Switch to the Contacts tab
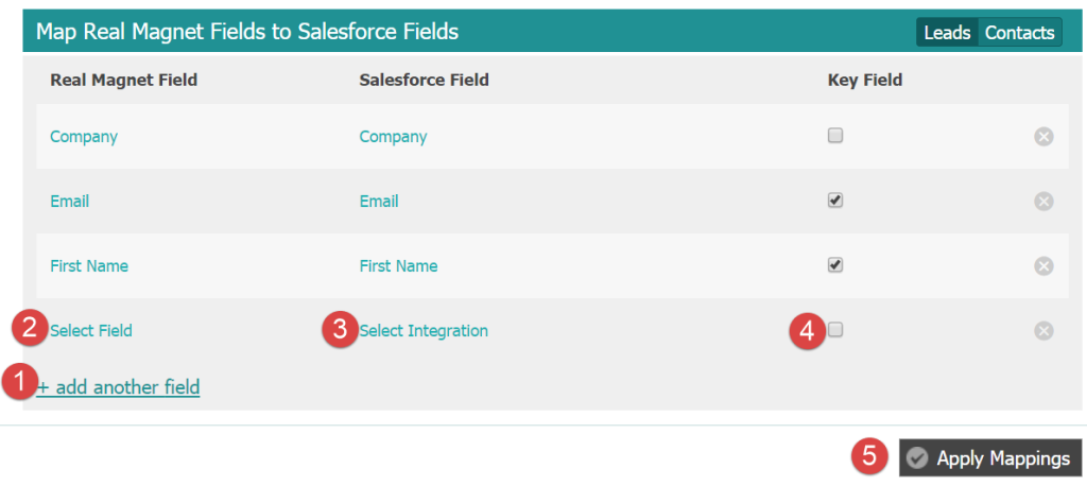 [x=1020, y=33]
